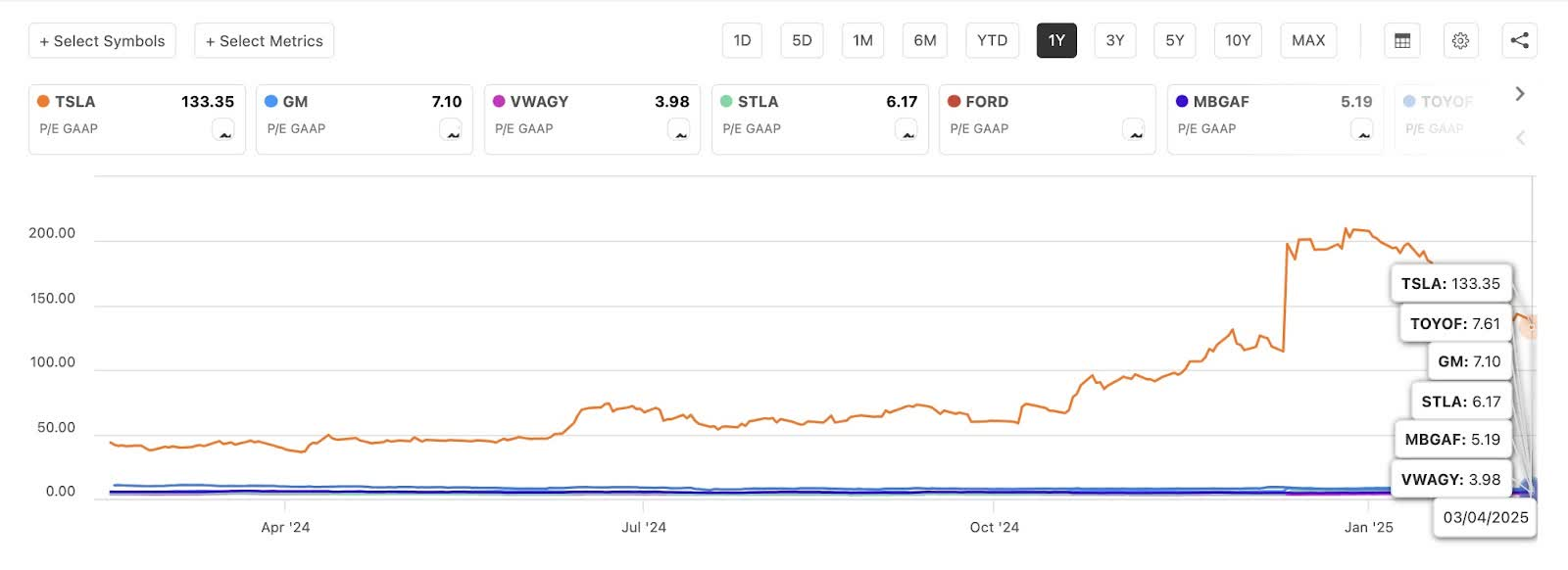
Task: Open chart settings gear icon
Action: 1460,40
